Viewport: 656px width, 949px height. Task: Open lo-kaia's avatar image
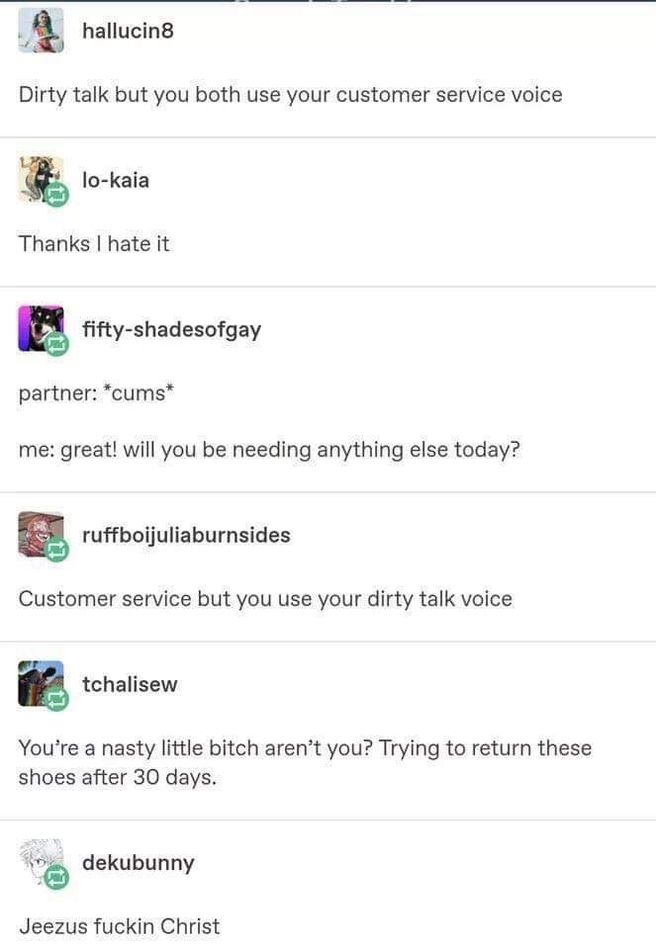pyautogui.click(x=41, y=179)
